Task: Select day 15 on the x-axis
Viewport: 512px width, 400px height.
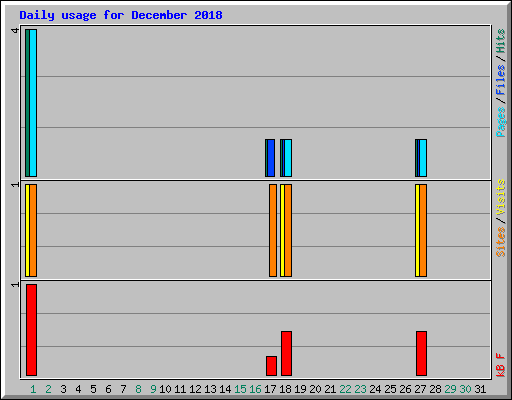Action: 240,389
